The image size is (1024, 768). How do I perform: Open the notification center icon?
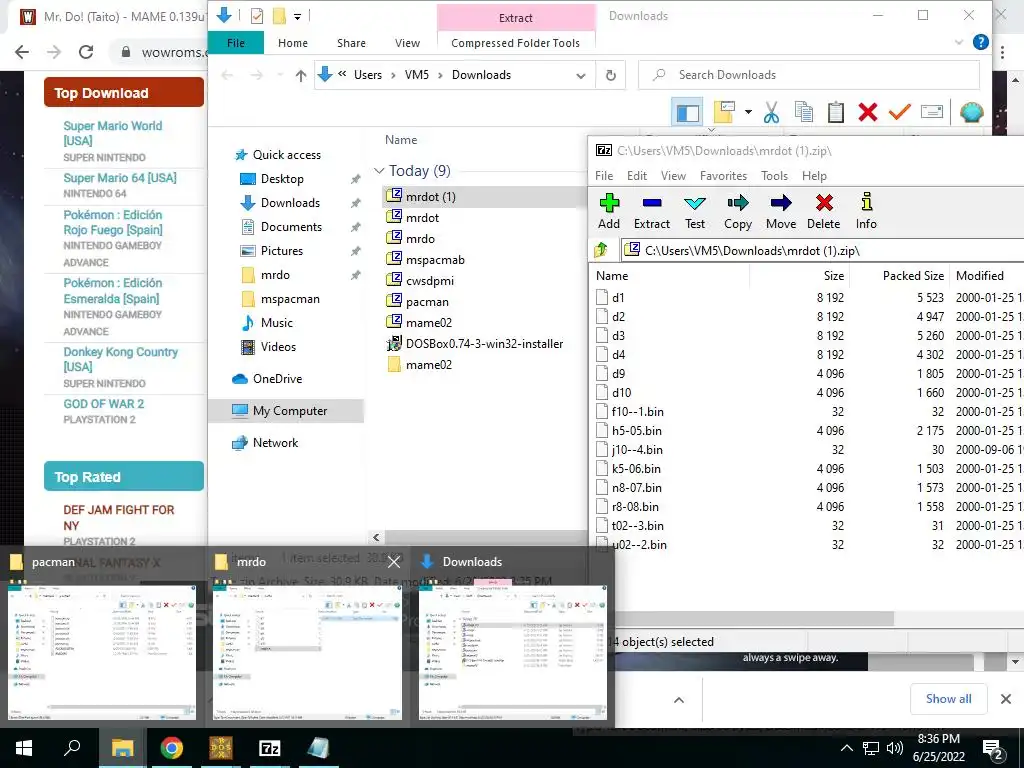(x=993, y=749)
